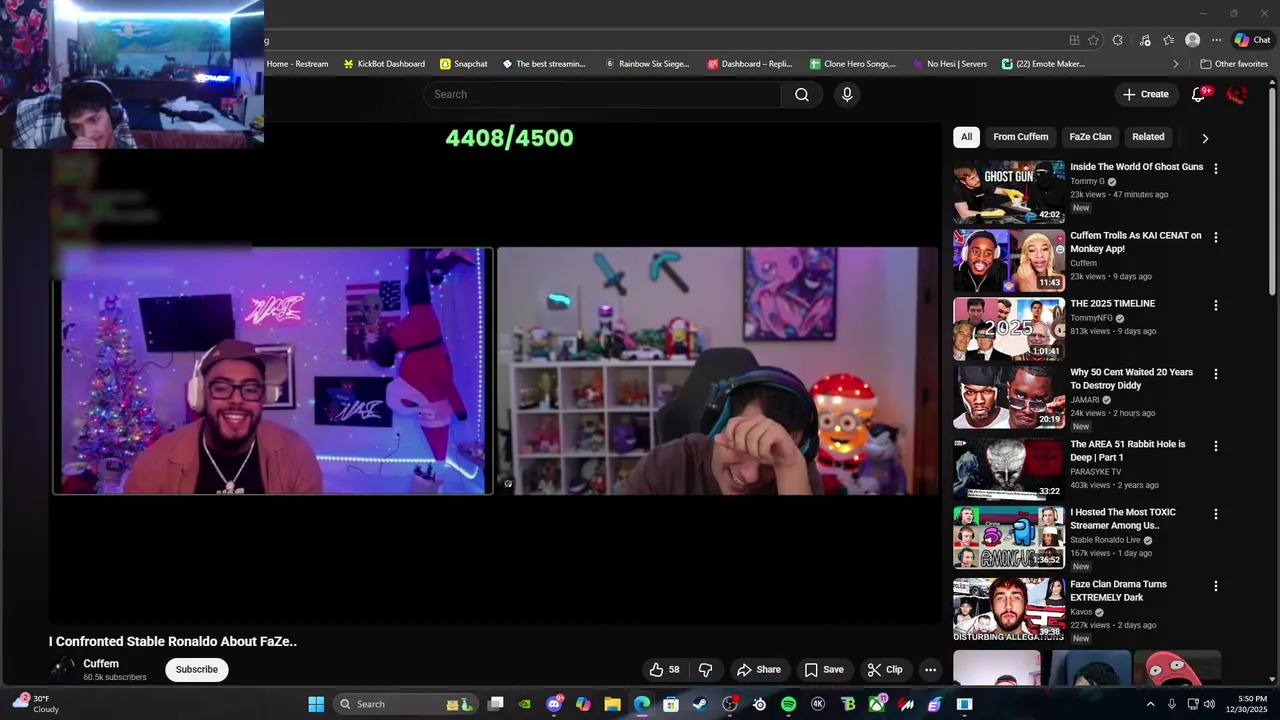
Task: Open weather widget showing 30°F Cloudy
Action: point(36,704)
